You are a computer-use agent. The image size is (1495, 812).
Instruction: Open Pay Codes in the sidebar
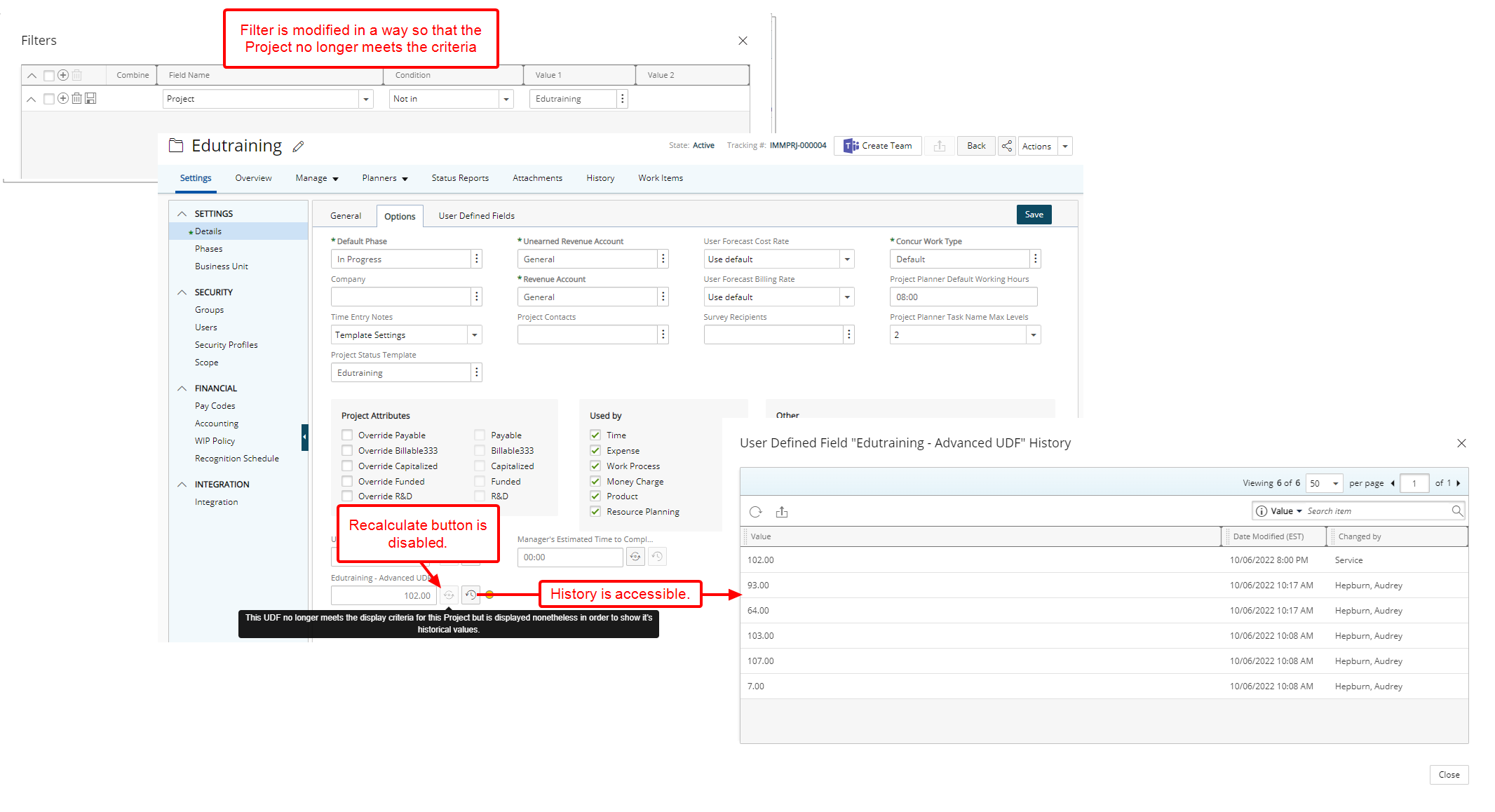215,406
